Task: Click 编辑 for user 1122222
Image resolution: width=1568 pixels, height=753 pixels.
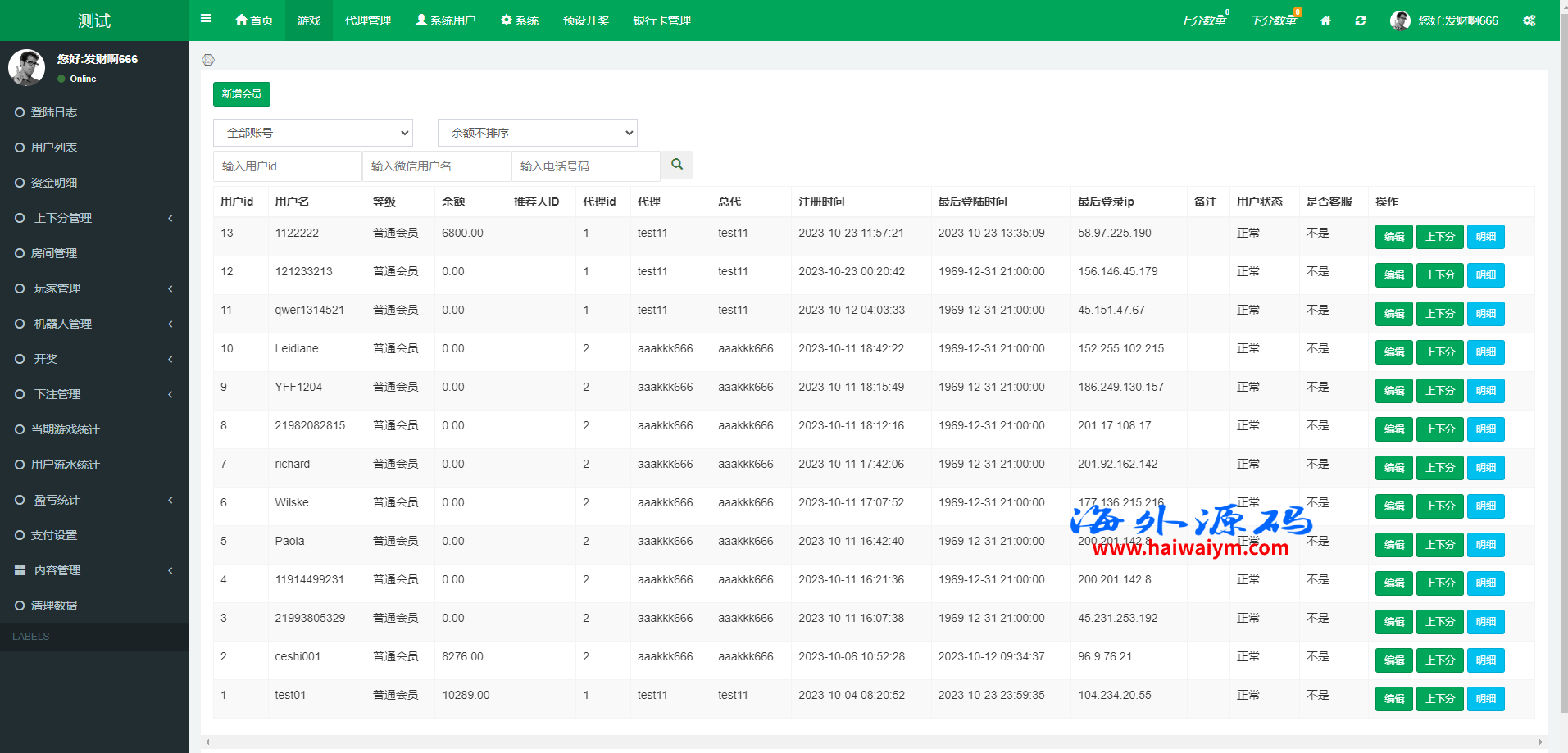Action: (x=1393, y=237)
